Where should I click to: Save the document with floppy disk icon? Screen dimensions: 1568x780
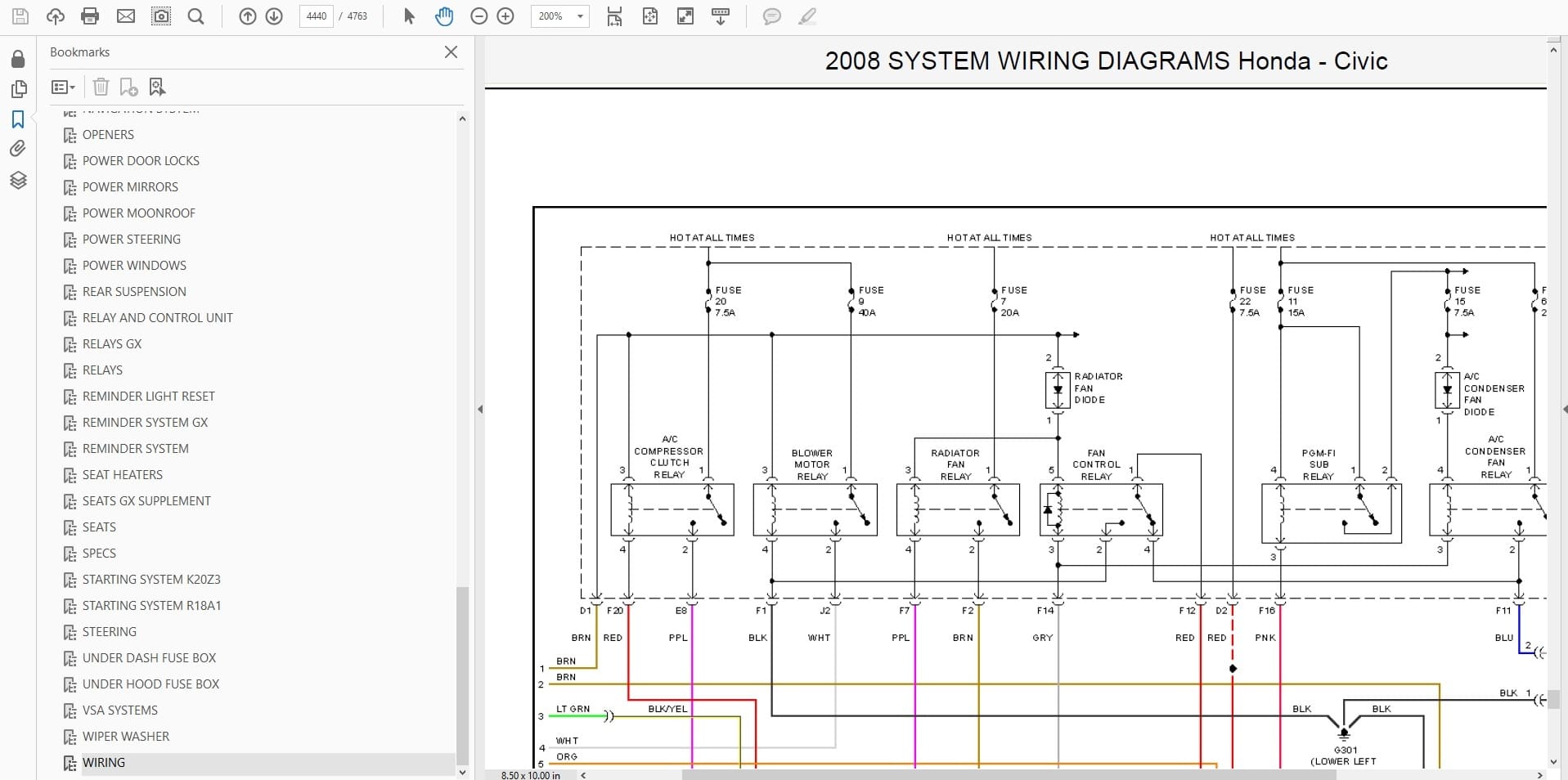click(x=20, y=16)
